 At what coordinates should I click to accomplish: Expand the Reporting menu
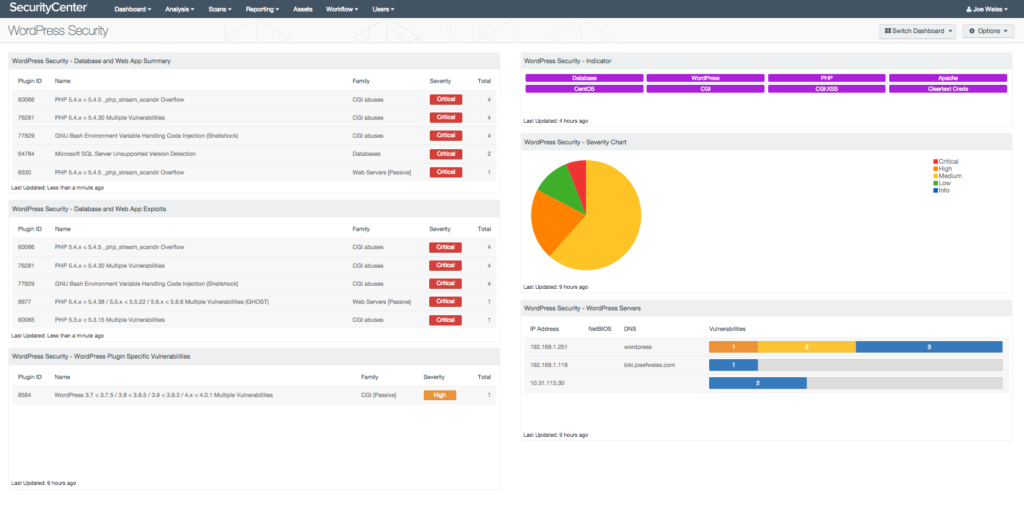(x=264, y=9)
